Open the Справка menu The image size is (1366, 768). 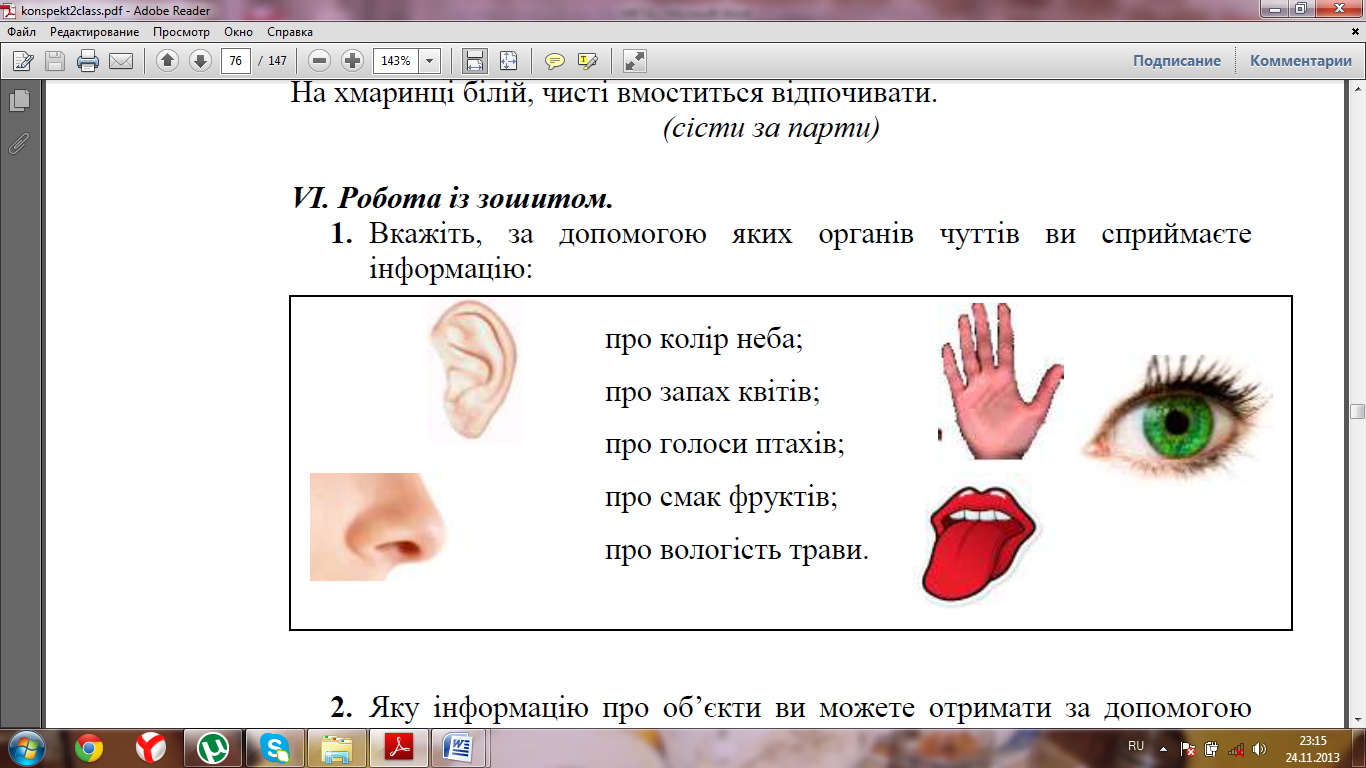[290, 32]
